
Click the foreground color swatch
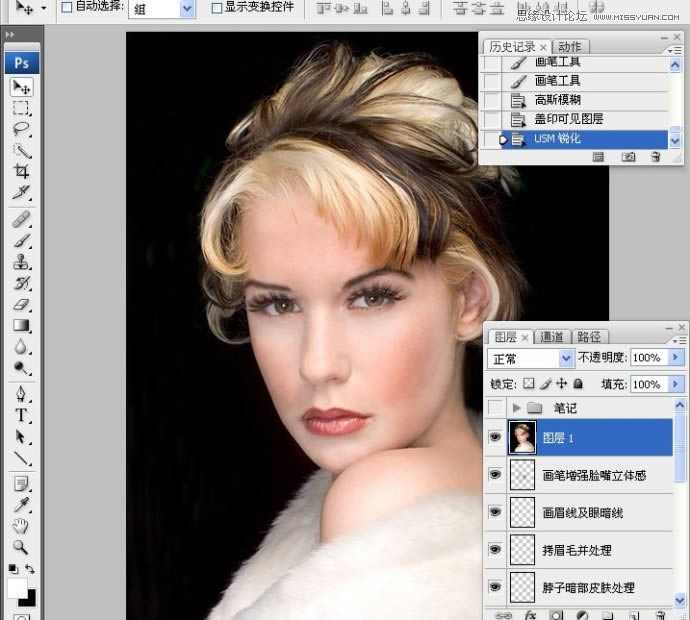(17, 588)
